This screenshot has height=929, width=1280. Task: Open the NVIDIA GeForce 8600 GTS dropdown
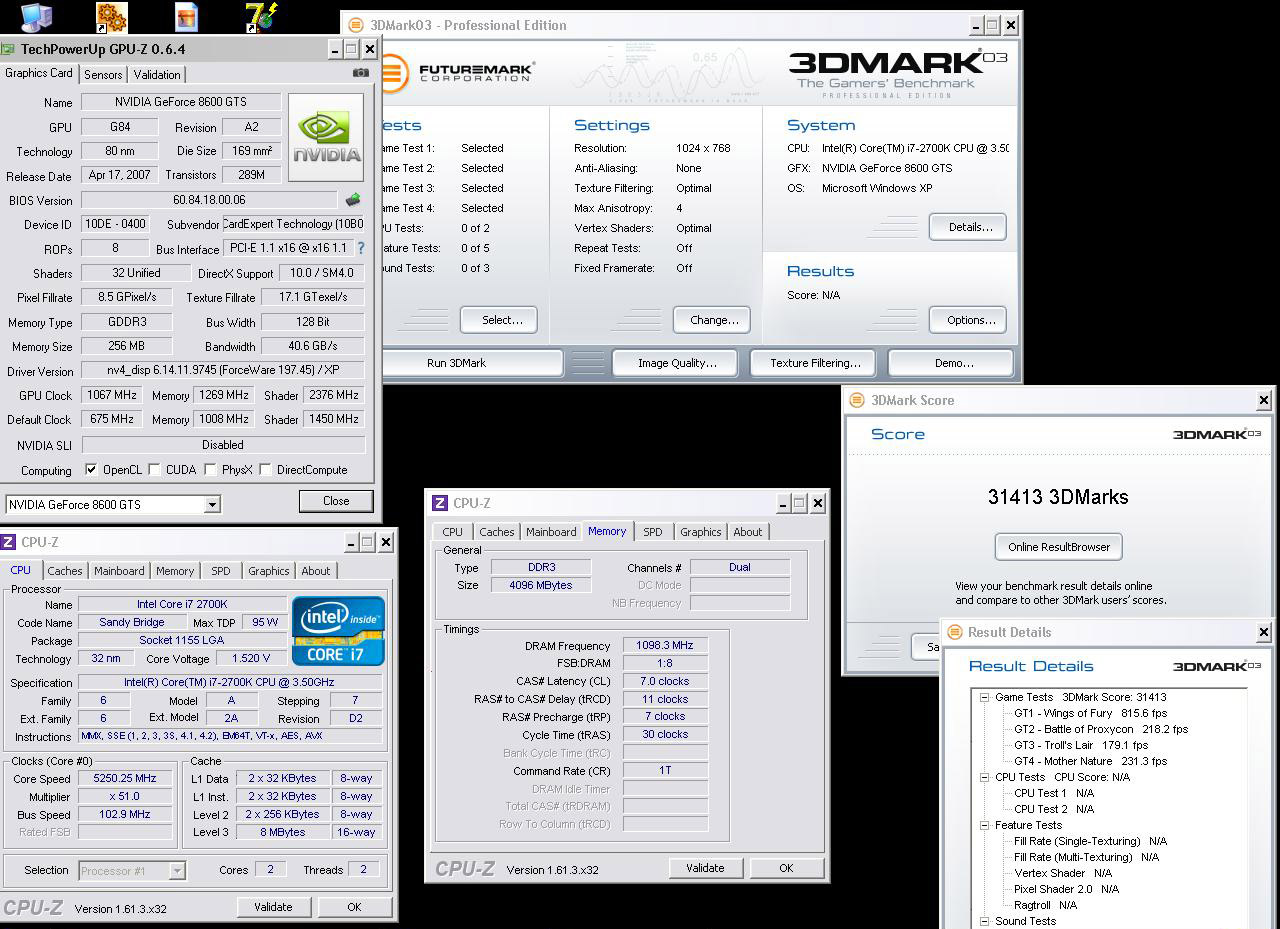click(212, 505)
